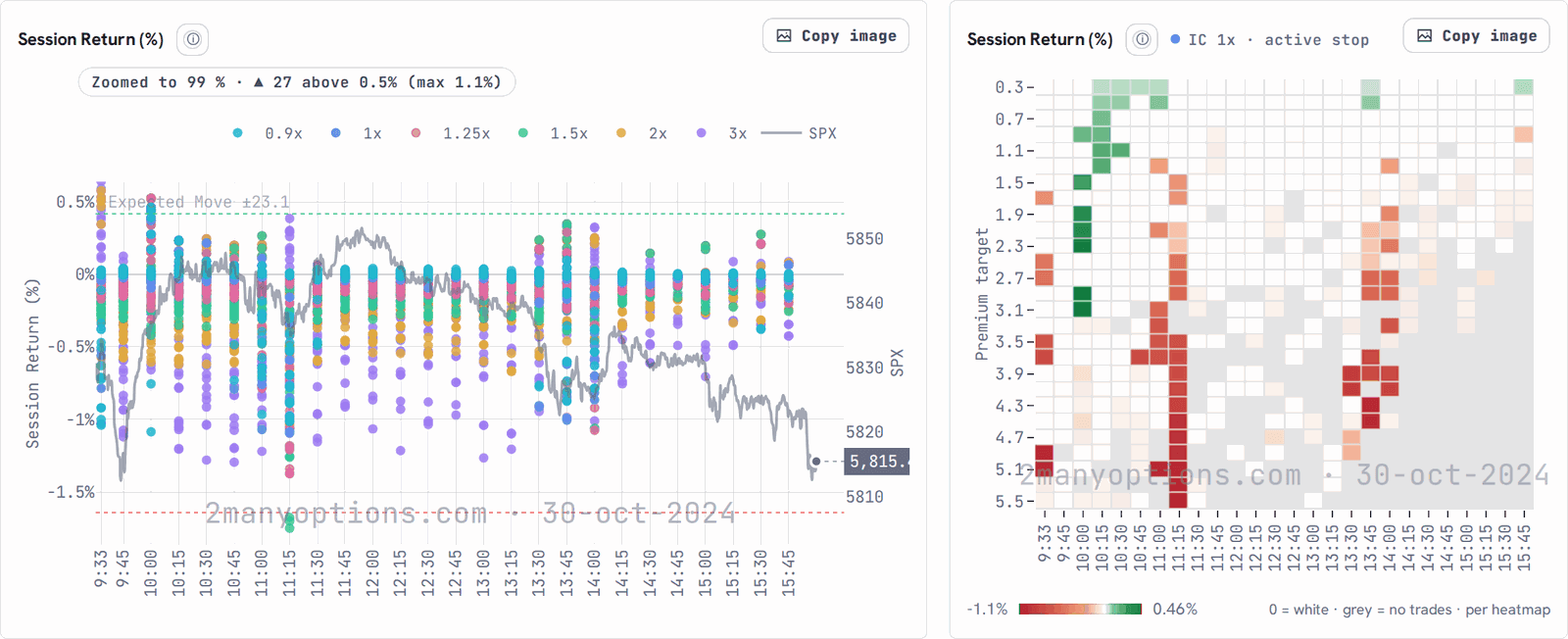Click the -1.5% session return axis label
Screen dimensions: 1568x639
[71, 492]
